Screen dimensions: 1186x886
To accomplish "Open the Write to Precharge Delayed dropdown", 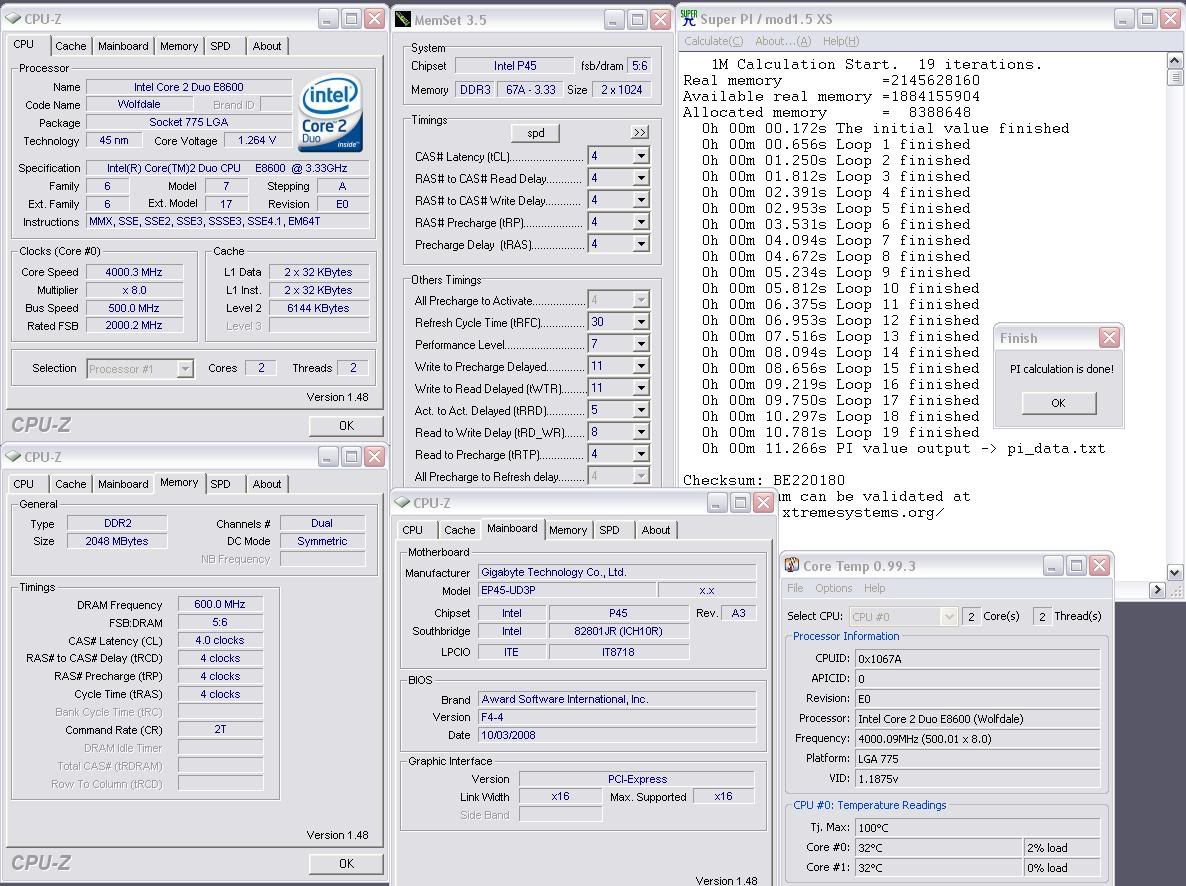I will click(641, 365).
